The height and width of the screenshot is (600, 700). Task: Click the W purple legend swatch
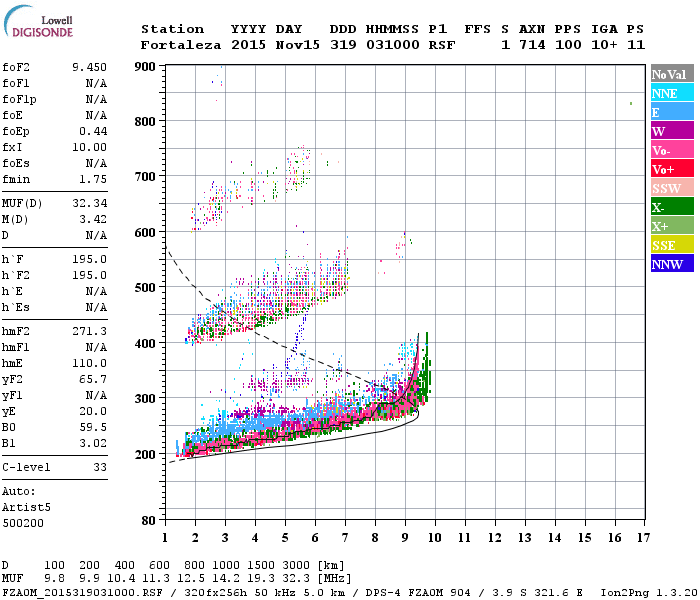[672, 131]
